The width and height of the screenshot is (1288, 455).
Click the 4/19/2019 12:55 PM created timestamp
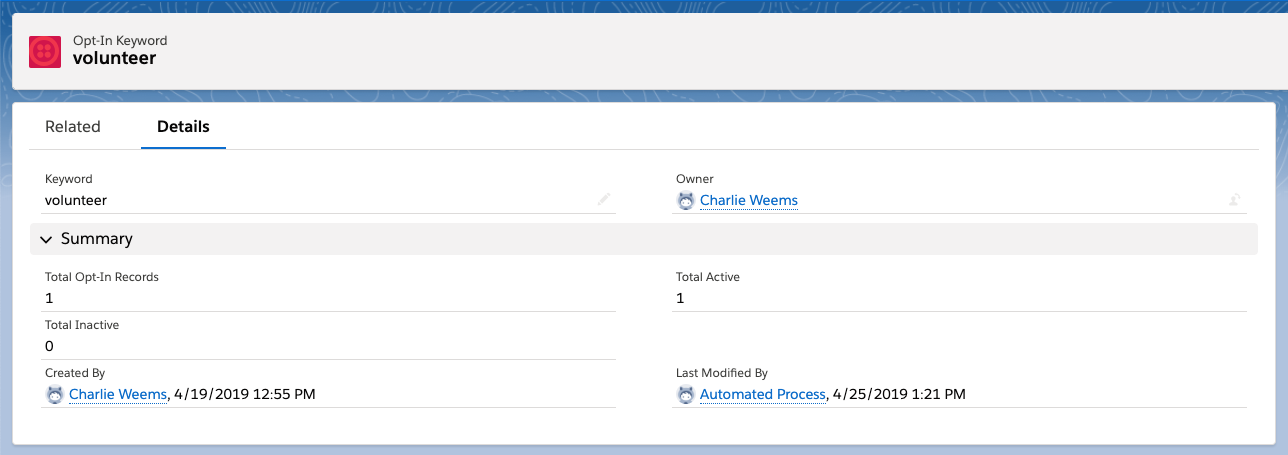(245, 395)
